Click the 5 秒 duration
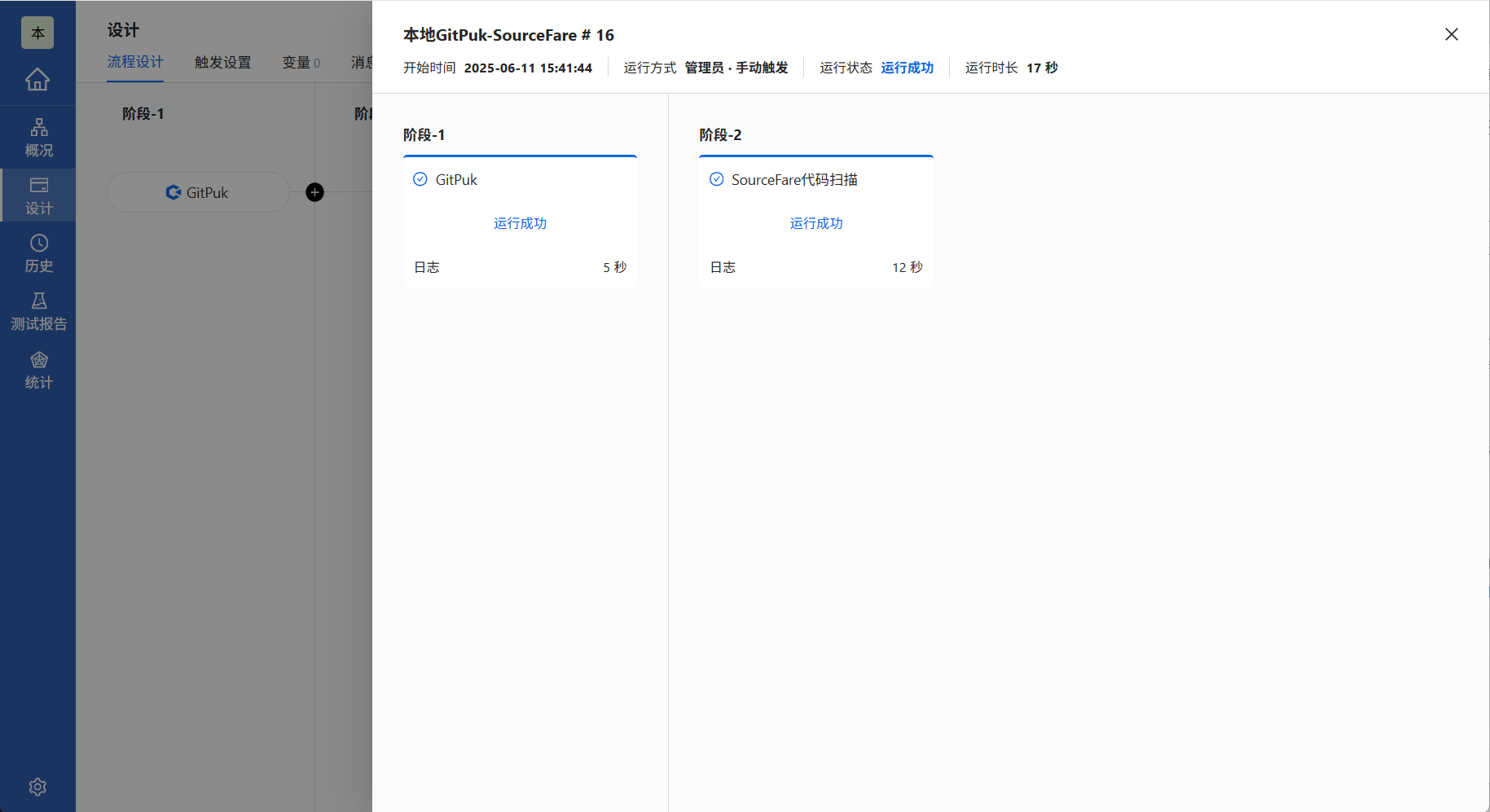The image size is (1490, 812). click(x=614, y=267)
